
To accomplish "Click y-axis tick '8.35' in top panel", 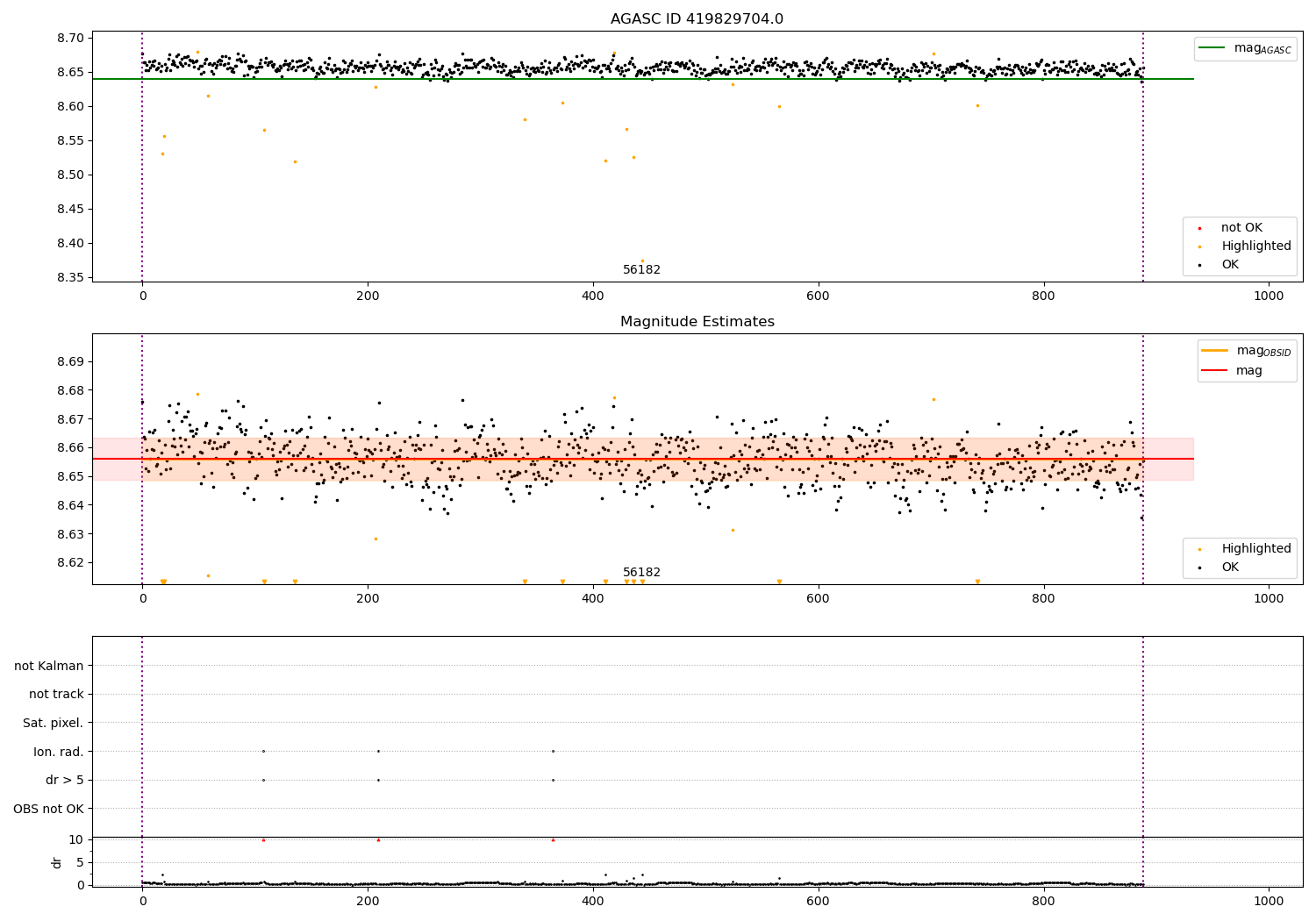I will click(72, 278).
